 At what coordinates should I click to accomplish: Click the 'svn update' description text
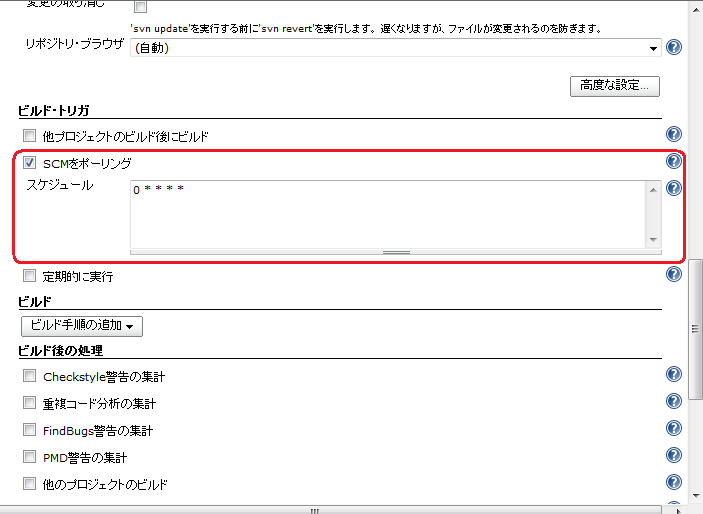click(x=366, y=29)
